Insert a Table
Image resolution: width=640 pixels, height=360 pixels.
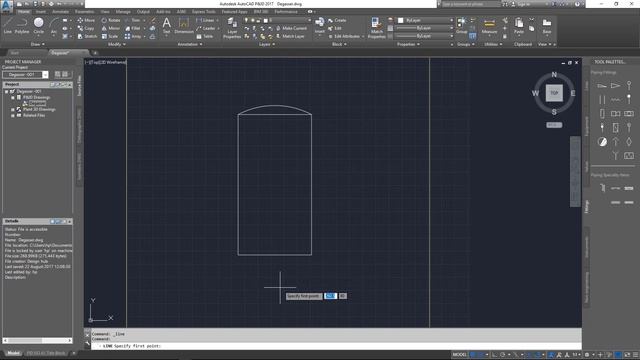click(205, 36)
